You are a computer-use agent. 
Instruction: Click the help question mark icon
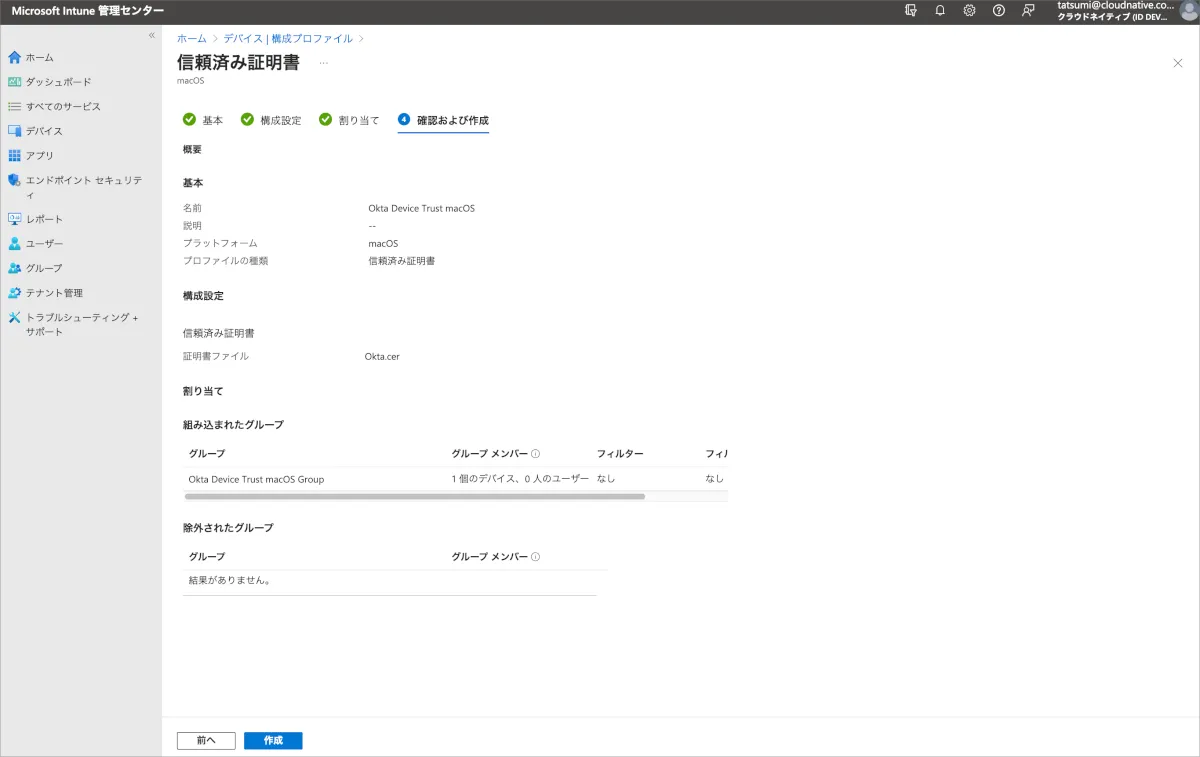tap(998, 11)
